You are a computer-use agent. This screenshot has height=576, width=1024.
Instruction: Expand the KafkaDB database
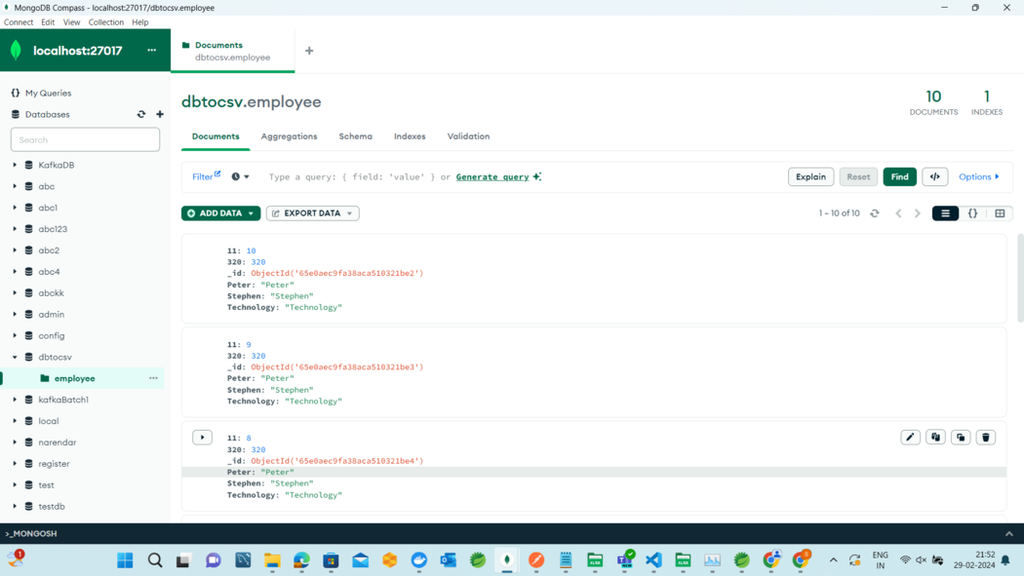(x=14, y=165)
